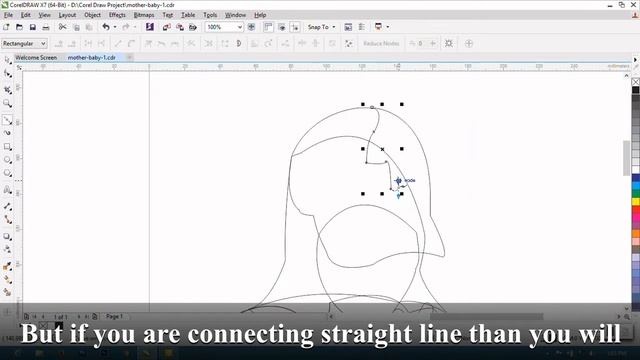Switch to the mother-baby-1.cdr tab
Screen dimensions: 640x360
pyautogui.click(x=91, y=58)
